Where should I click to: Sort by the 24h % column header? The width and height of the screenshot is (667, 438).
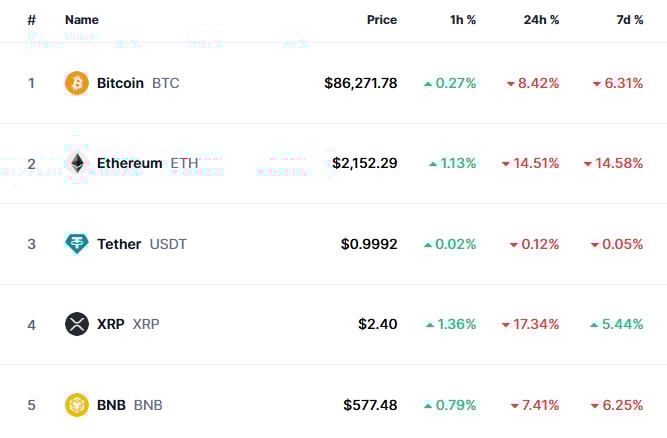pyautogui.click(x=541, y=20)
